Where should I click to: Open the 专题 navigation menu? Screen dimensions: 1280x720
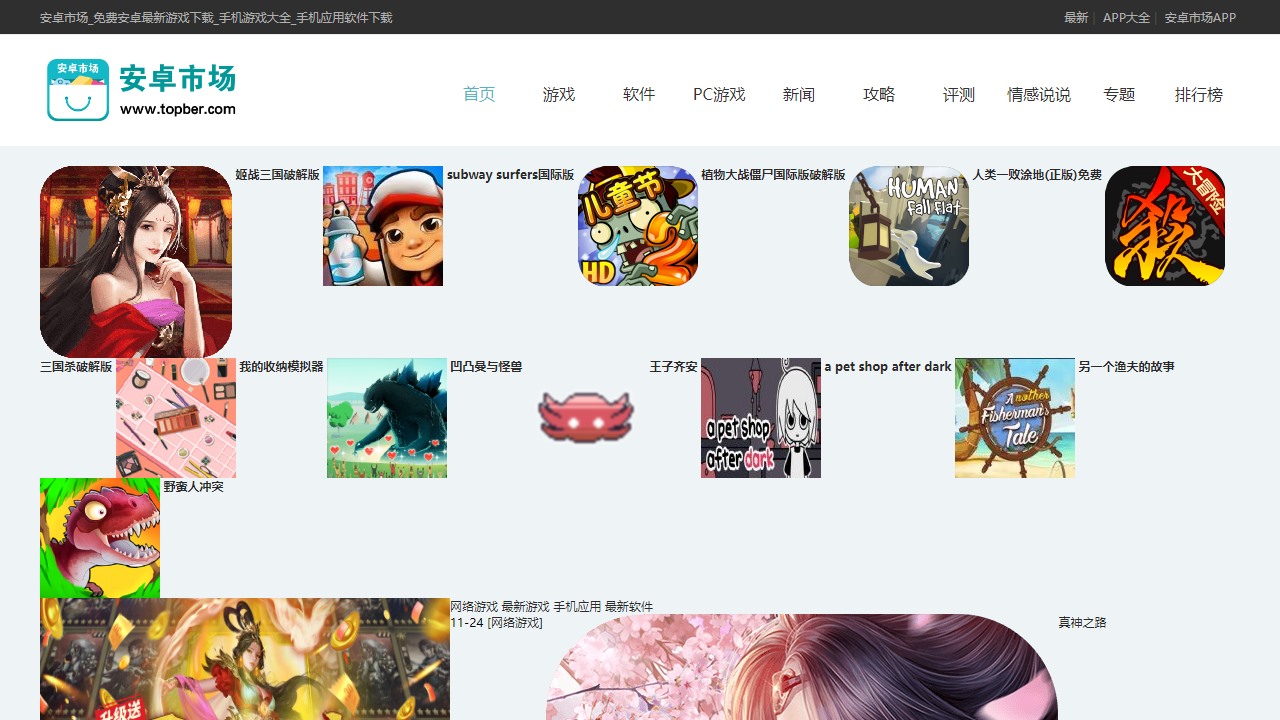click(1119, 94)
